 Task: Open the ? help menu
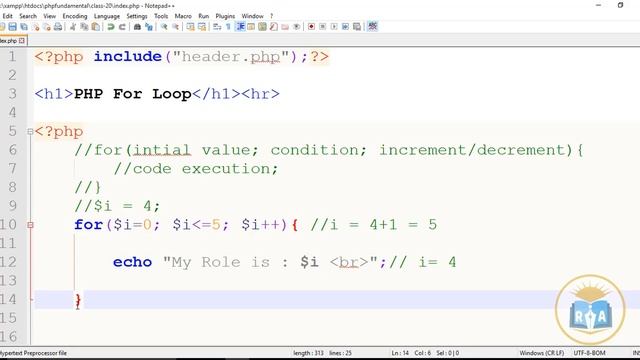(271, 16)
